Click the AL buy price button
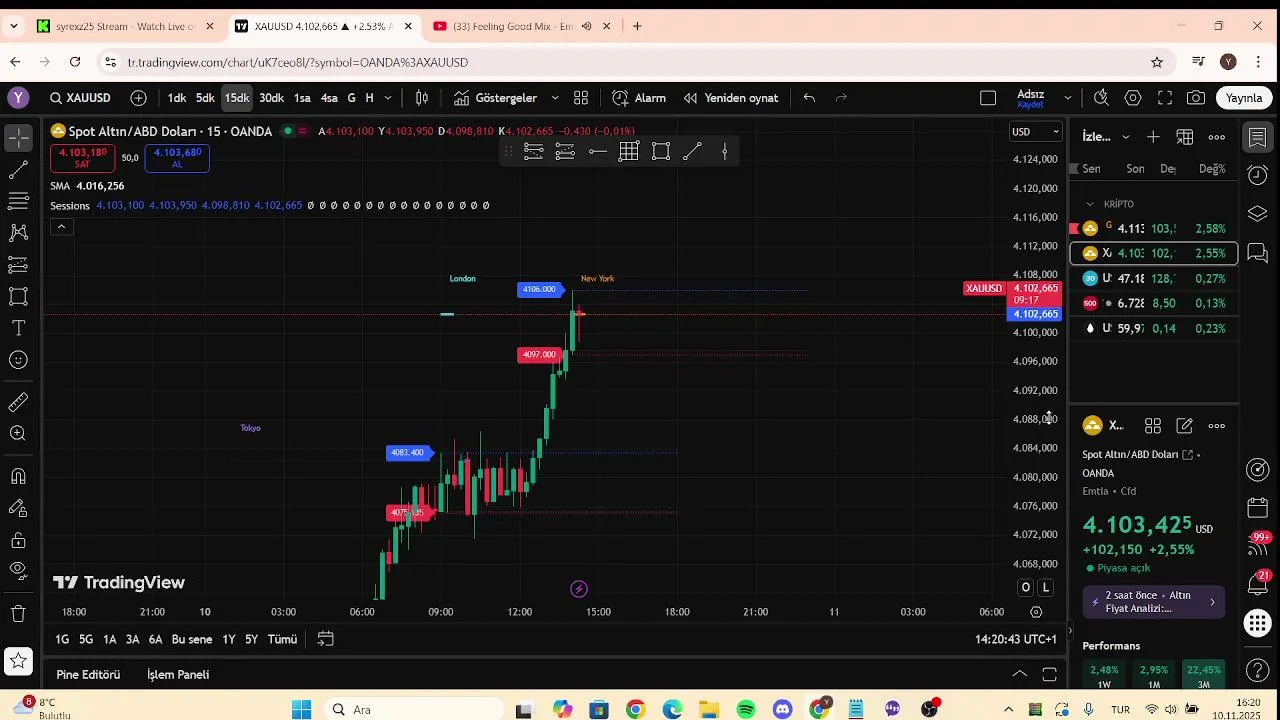Image resolution: width=1280 pixels, height=720 pixels. [177, 158]
